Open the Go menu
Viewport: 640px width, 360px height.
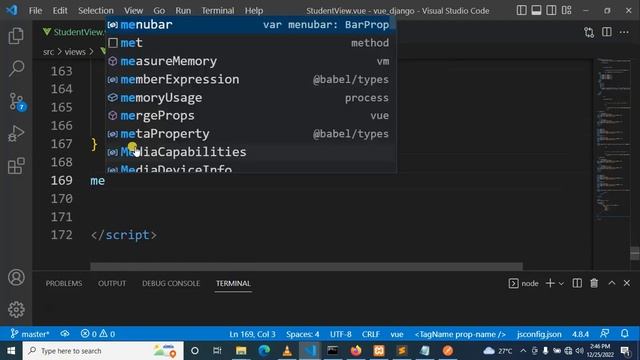(x=159, y=11)
